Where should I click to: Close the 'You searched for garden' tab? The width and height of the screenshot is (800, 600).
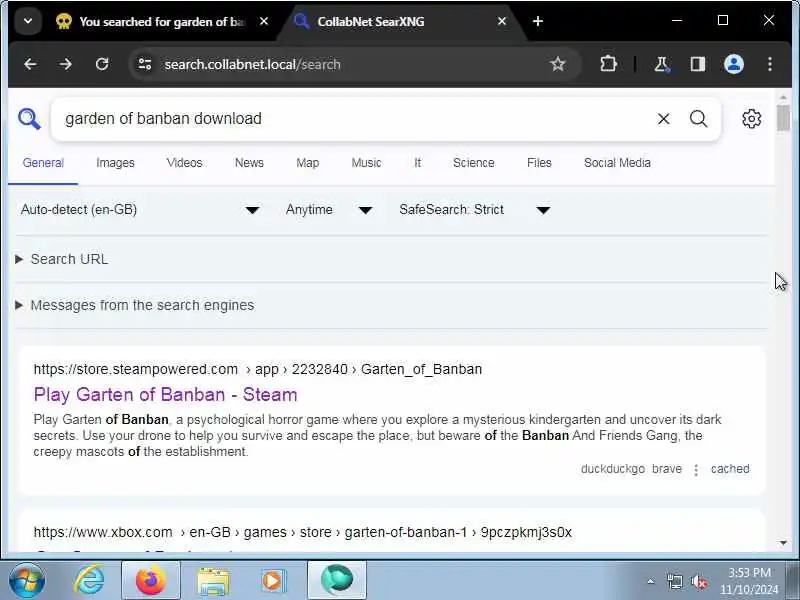pos(264,21)
